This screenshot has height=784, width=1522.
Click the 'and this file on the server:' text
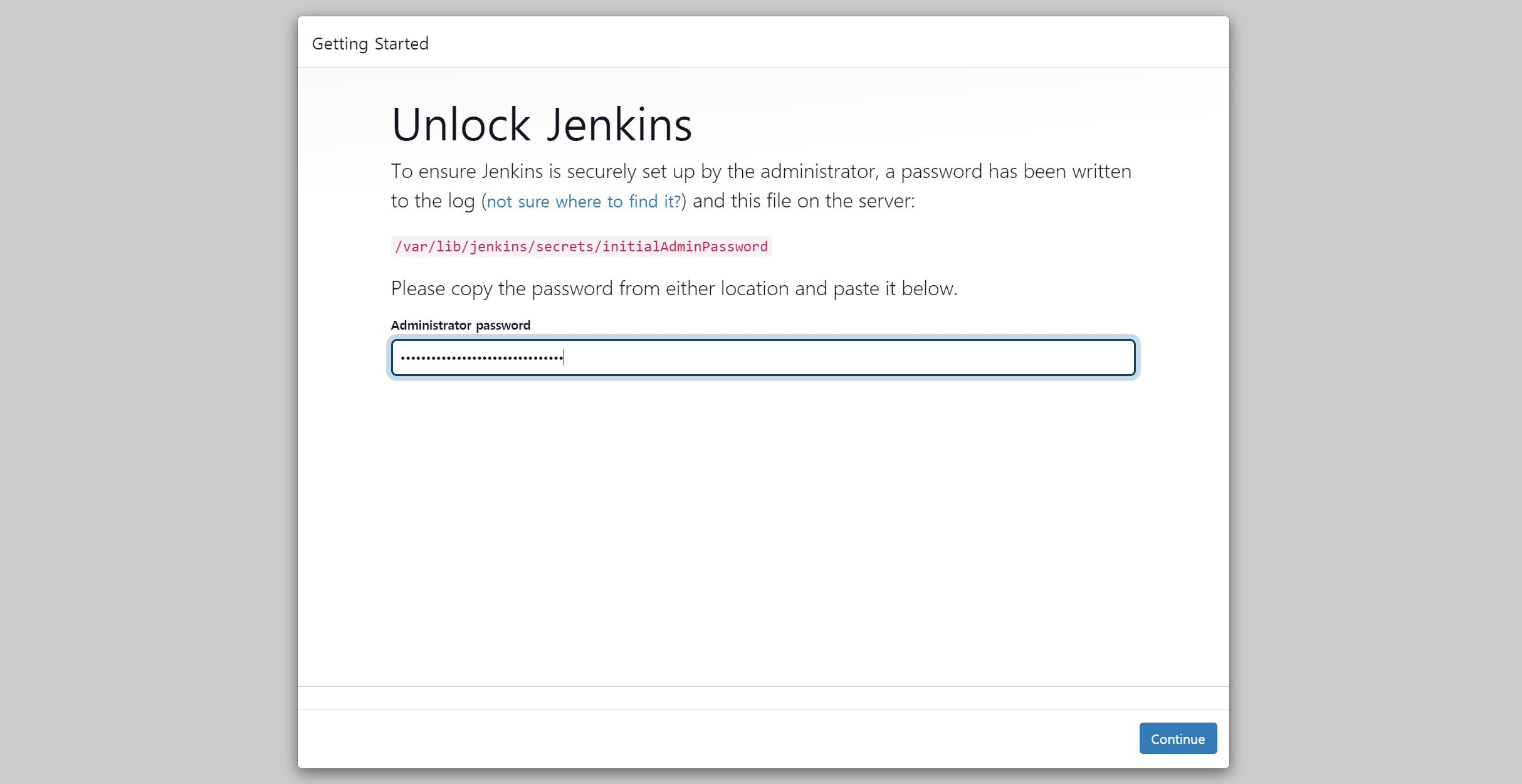tap(804, 201)
